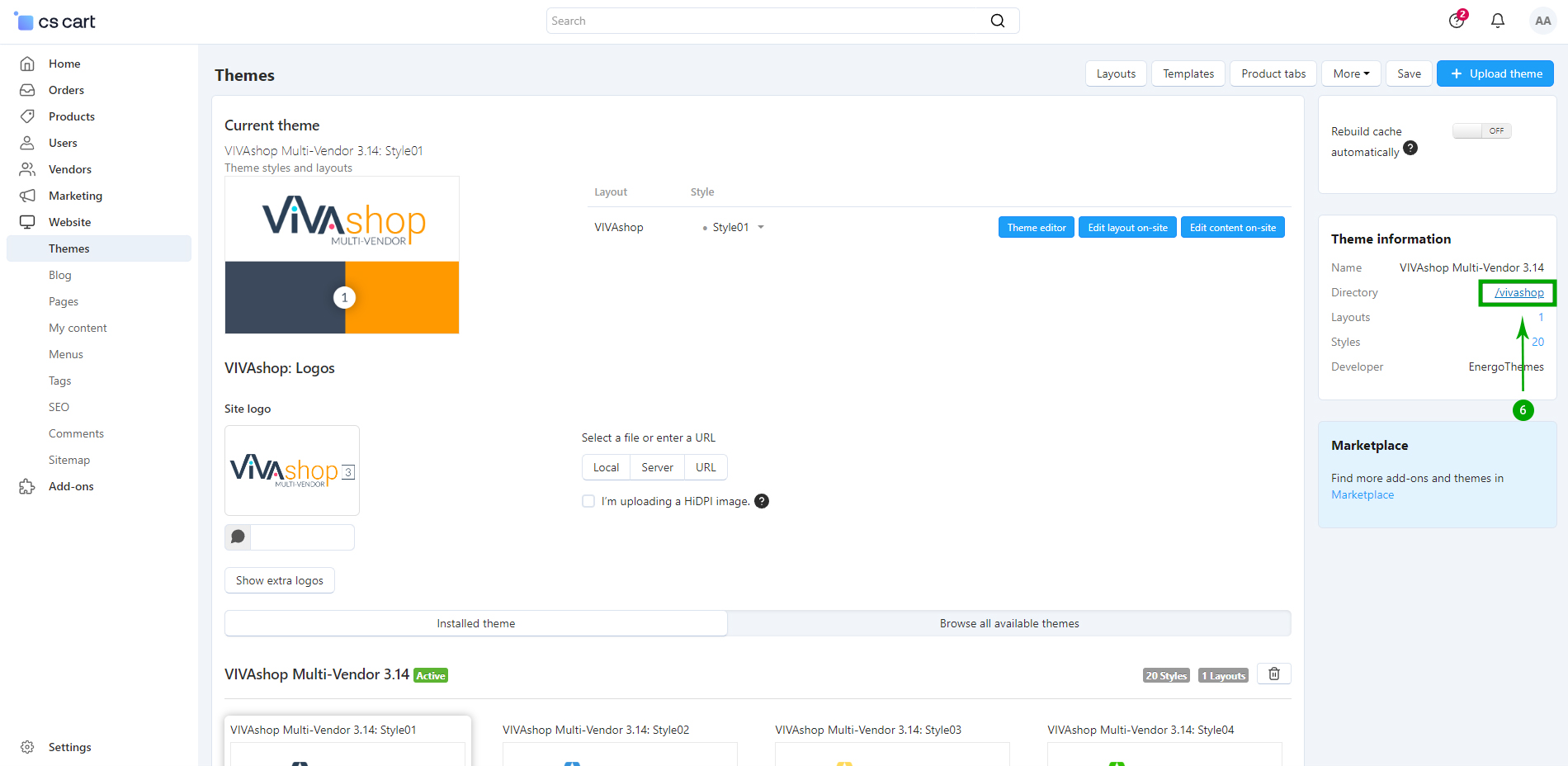Toggle Rebuild cache automatically switch

[1481, 131]
